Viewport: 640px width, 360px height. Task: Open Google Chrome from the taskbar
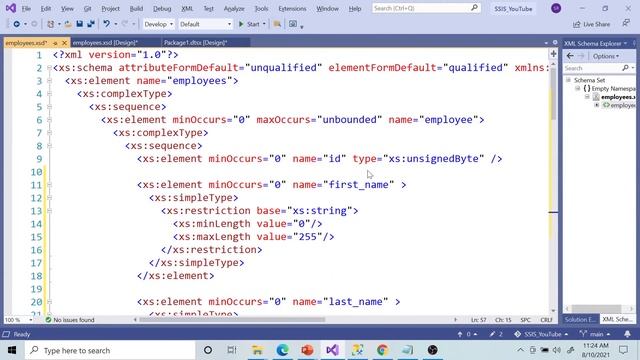click(382, 350)
